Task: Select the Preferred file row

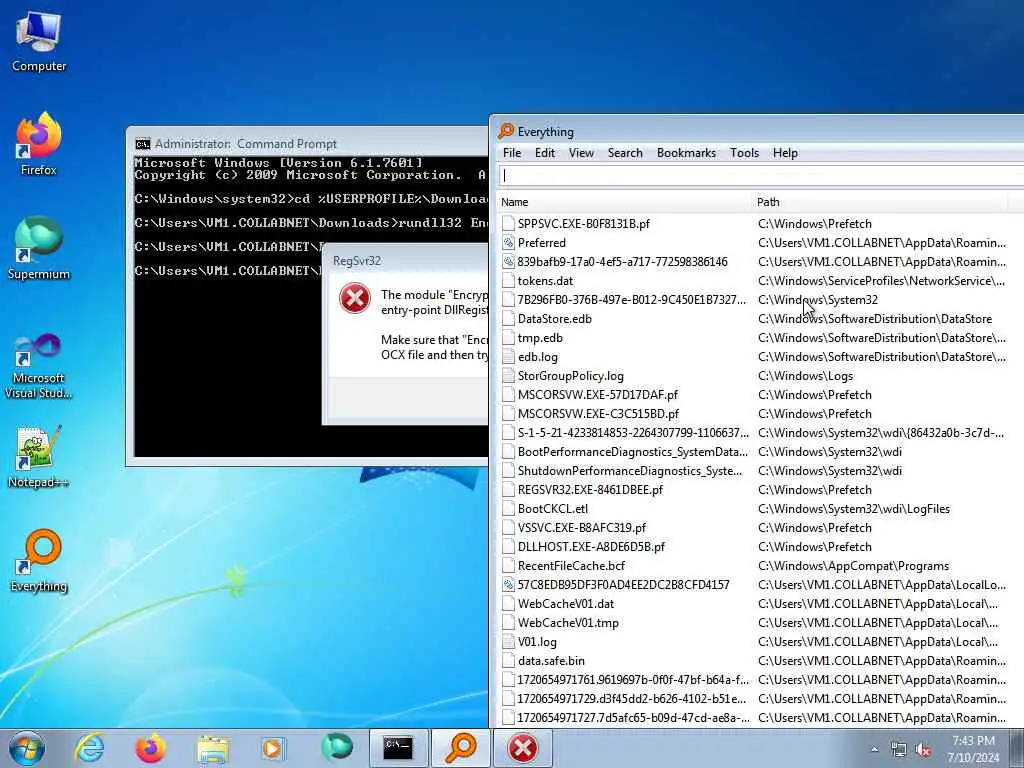Action: click(x=760, y=243)
